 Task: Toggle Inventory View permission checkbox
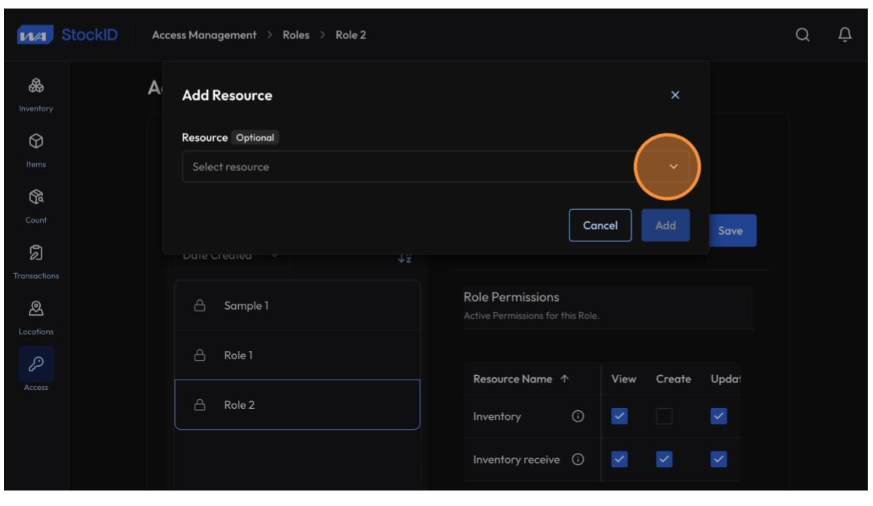point(619,416)
